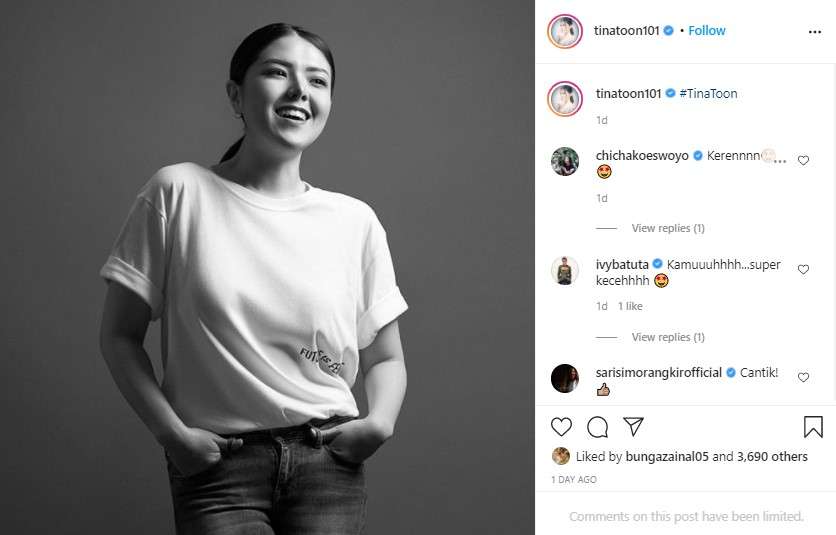Open sarisimorangkirofficial's avatar
The image size is (836, 535).
(x=565, y=378)
